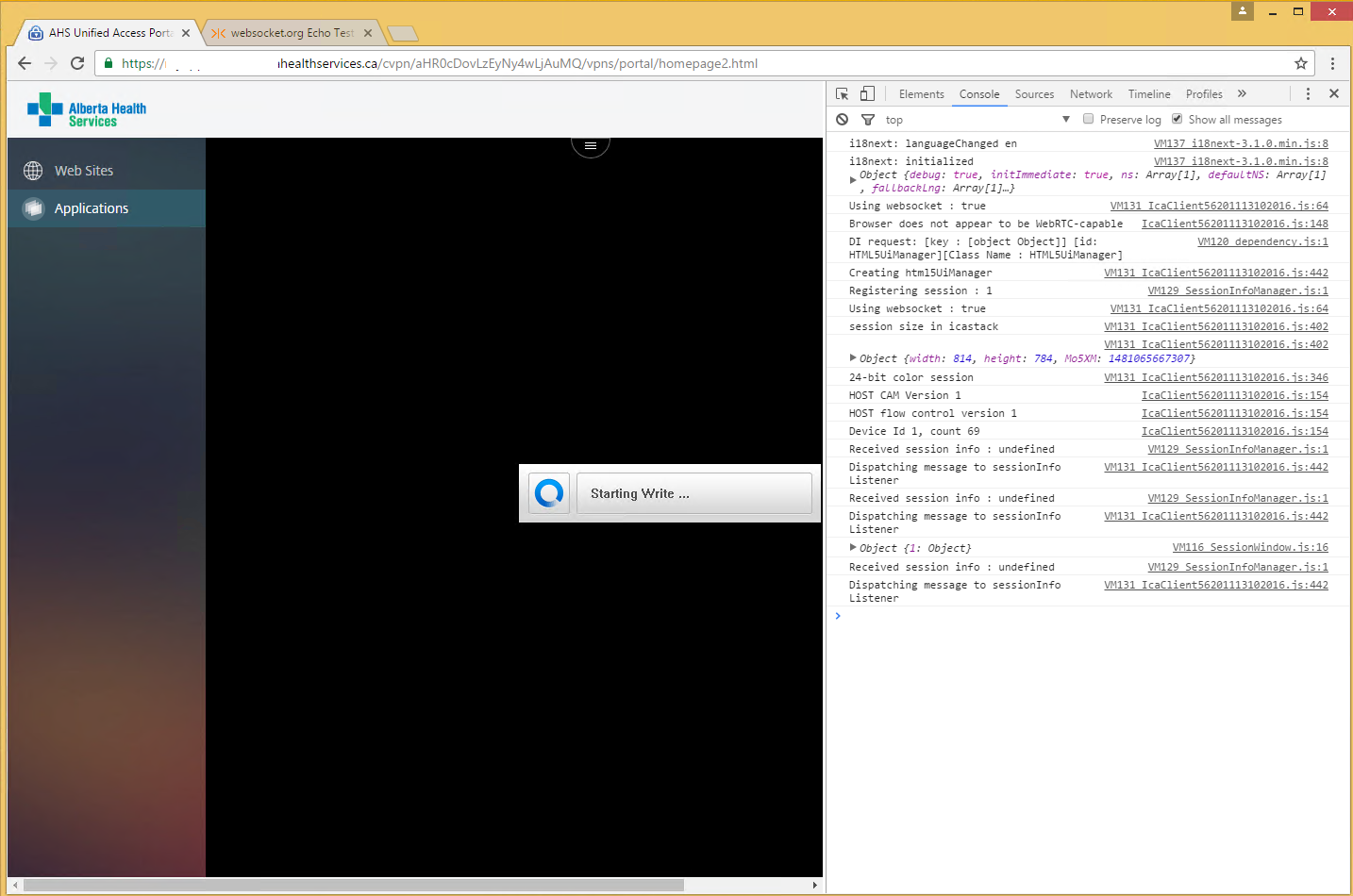Image resolution: width=1353 pixels, height=896 pixels.
Task: Switch to the websocket.org Echo Test tab
Action: point(292,31)
